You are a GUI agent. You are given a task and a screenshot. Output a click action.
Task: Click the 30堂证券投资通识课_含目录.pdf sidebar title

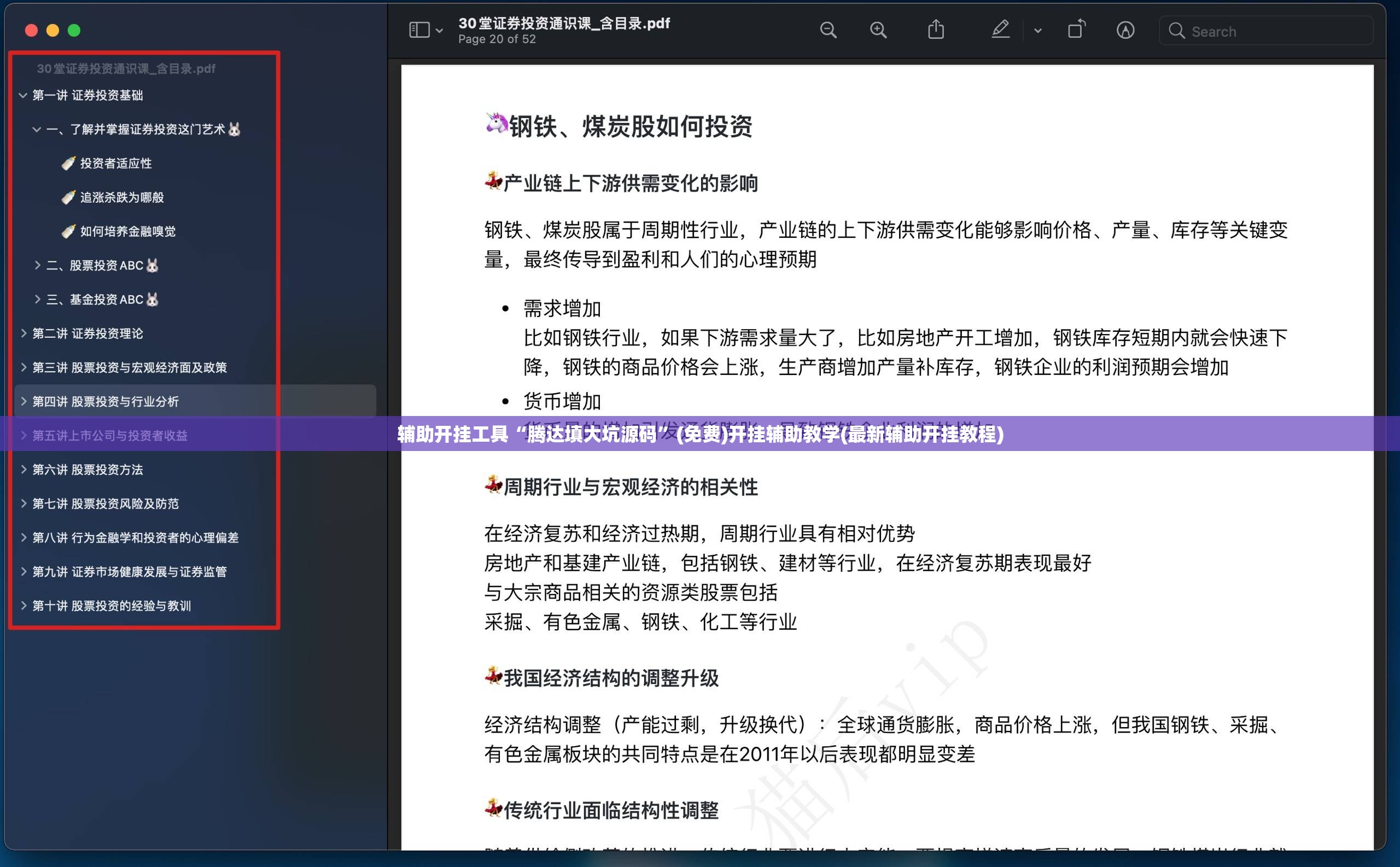126,69
